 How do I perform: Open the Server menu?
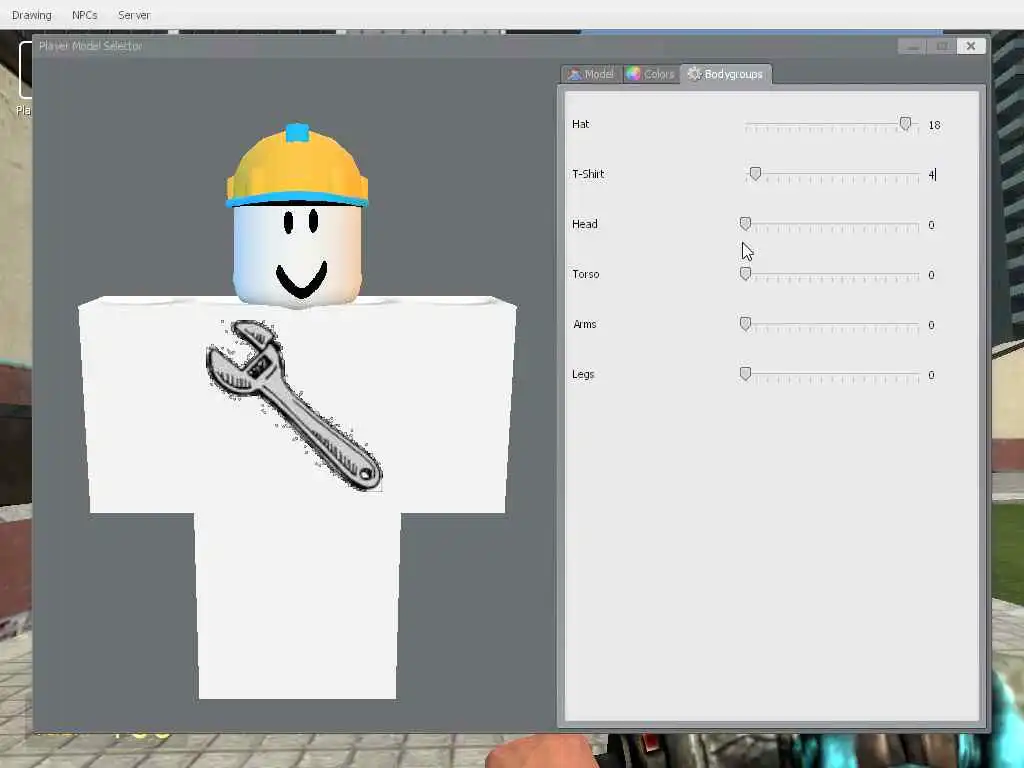tap(134, 14)
